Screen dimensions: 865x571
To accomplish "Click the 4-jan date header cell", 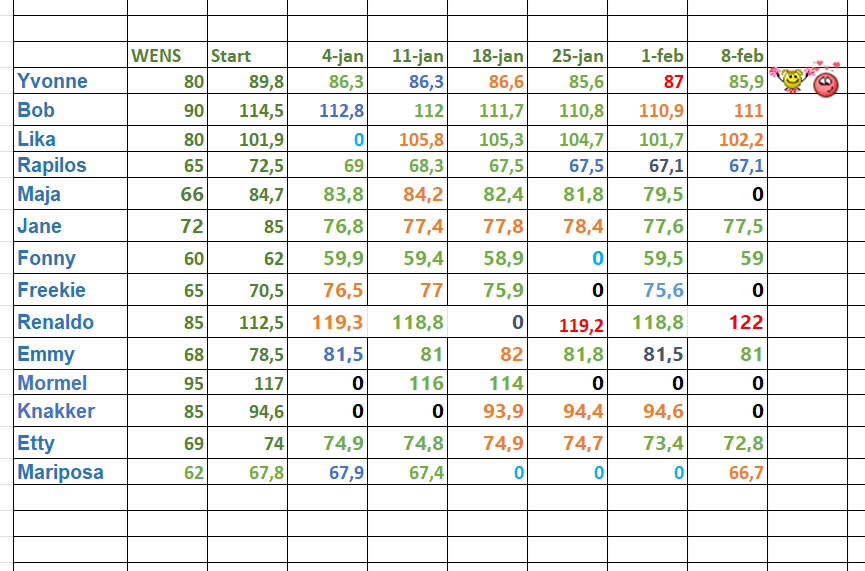I will click(342, 56).
